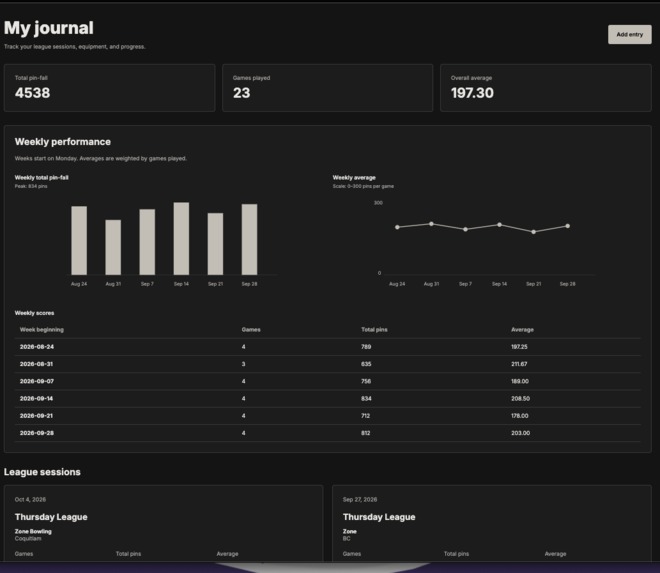Click average value 189.00
660x573 pixels.
(520, 381)
